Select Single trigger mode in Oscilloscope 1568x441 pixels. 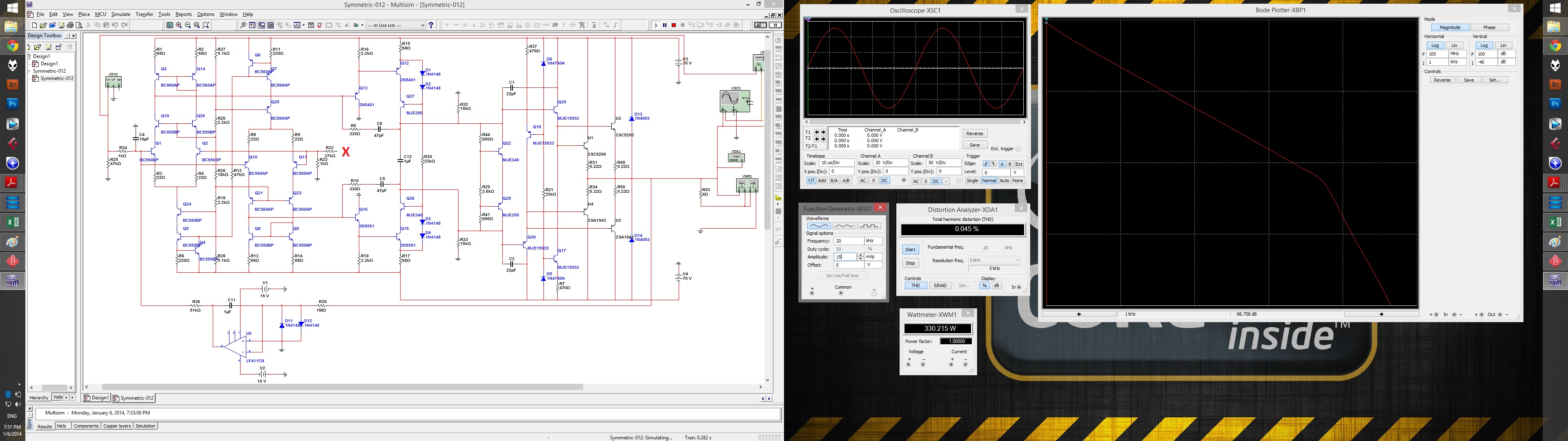(973, 181)
